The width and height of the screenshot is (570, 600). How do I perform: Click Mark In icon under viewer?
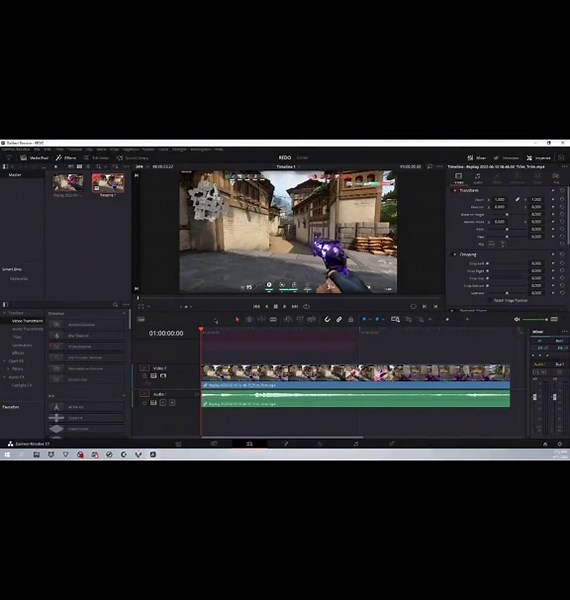pyautogui.click(x=424, y=307)
